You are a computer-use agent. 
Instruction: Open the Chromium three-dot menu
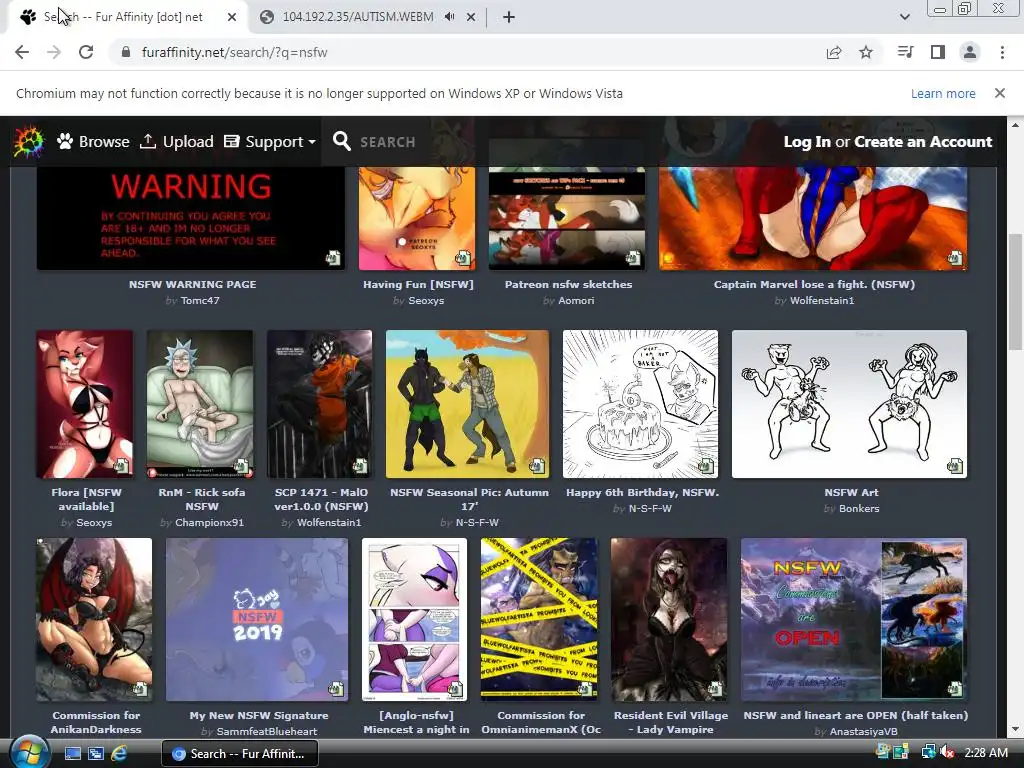pyautogui.click(x=1002, y=52)
